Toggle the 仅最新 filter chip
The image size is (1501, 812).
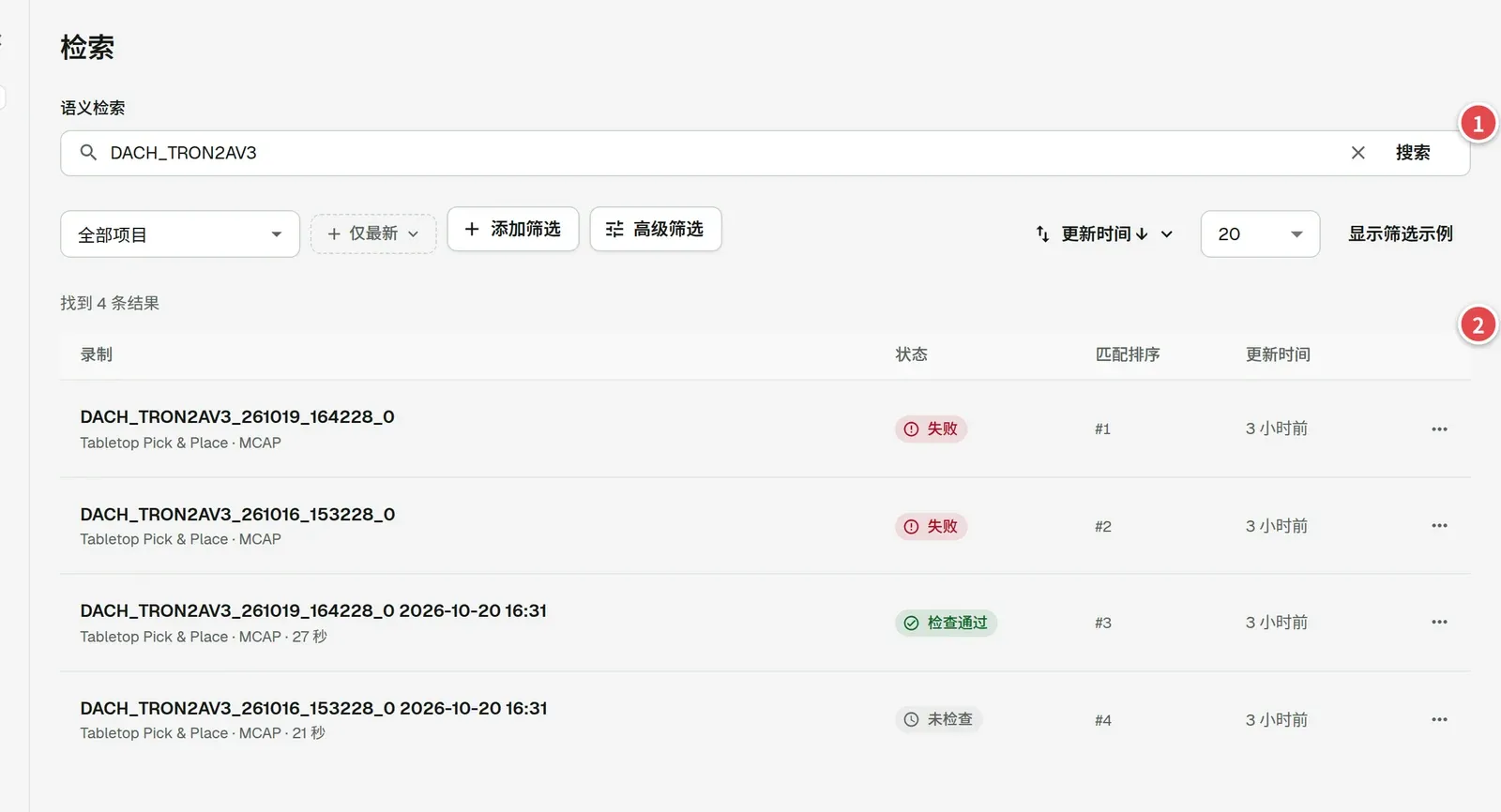pos(373,233)
